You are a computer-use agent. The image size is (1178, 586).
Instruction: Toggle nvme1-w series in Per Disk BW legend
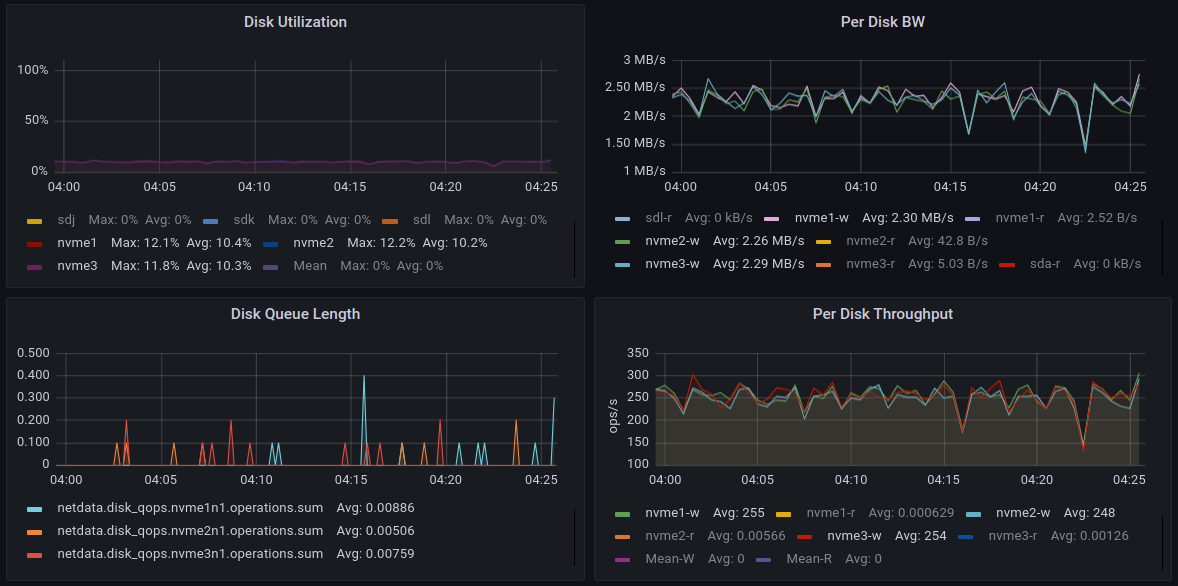pyautogui.click(x=823, y=217)
